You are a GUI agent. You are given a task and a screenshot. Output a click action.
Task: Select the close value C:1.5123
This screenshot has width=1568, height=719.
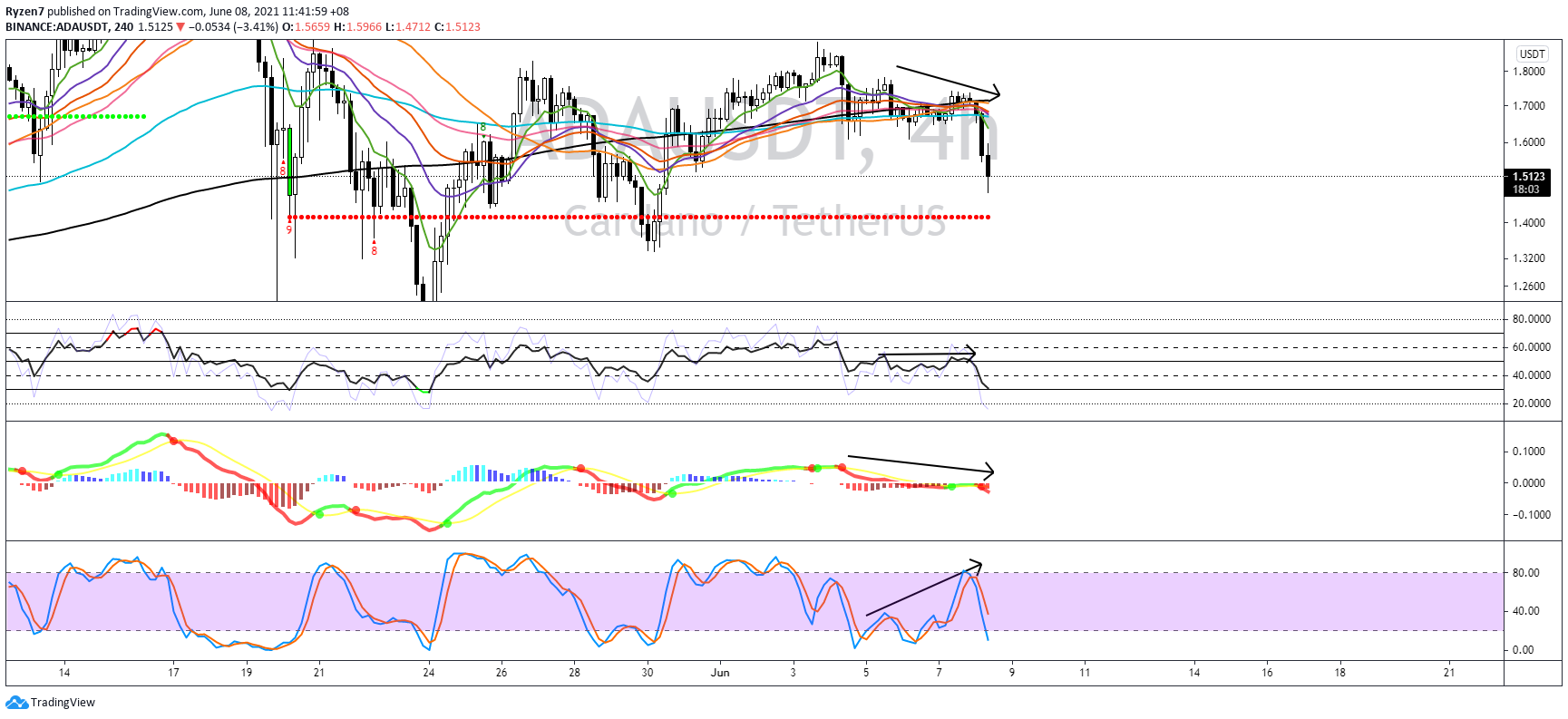click(458, 27)
